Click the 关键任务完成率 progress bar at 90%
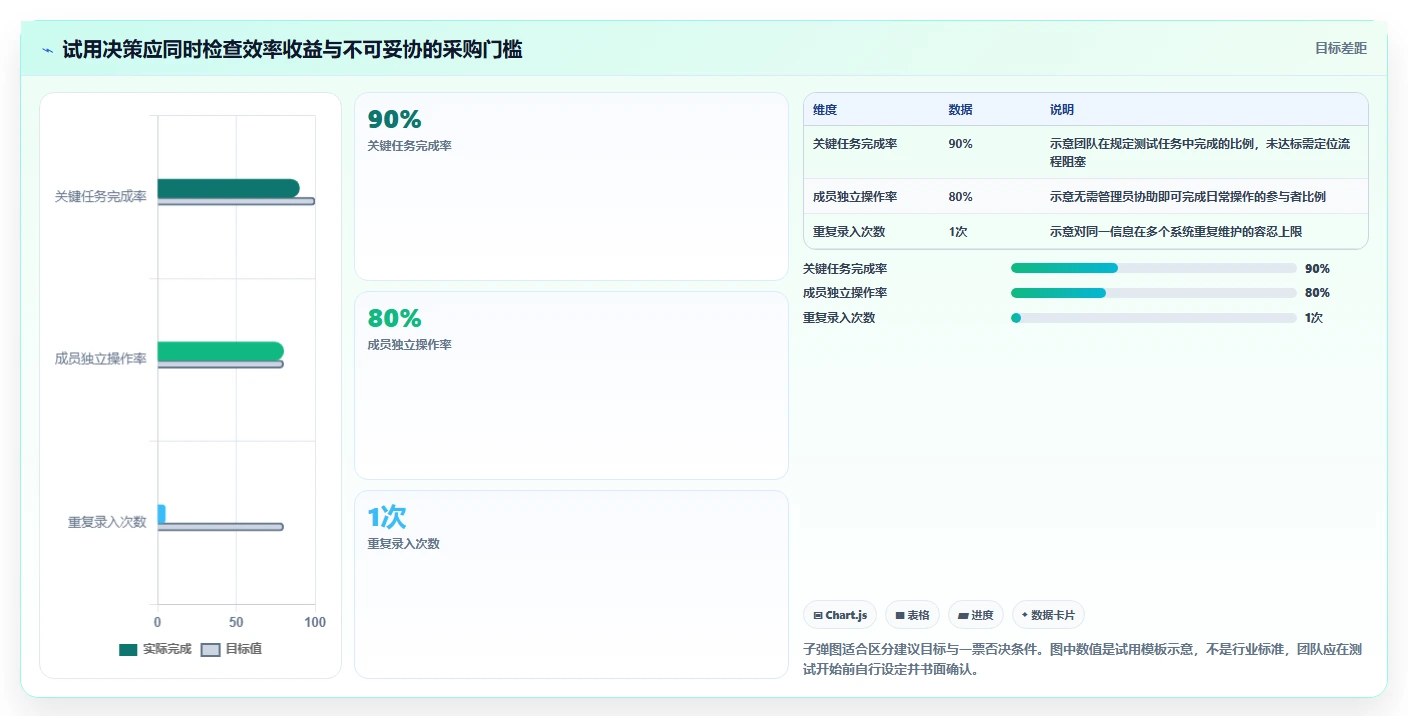Viewport: 1408px width, 716px height. tap(1153, 268)
